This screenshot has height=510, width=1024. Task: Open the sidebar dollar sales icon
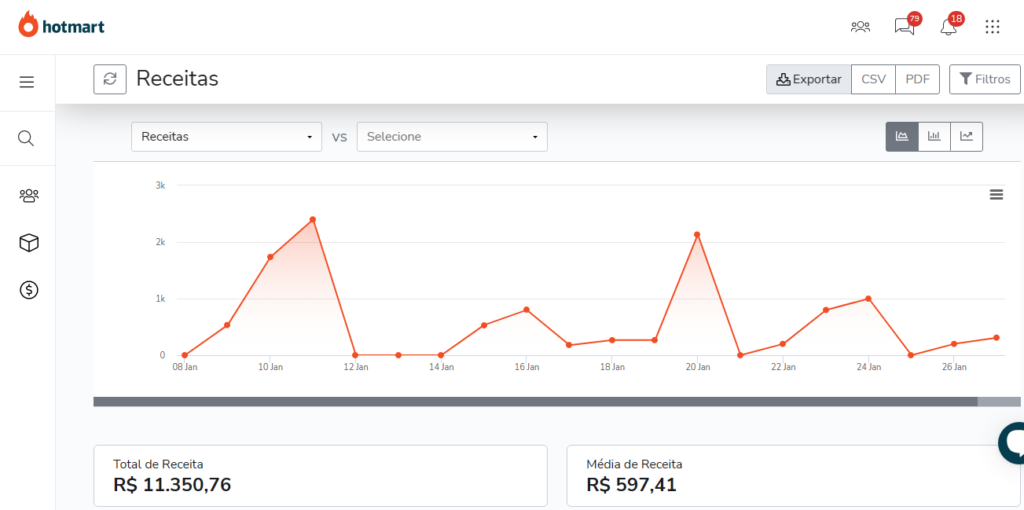29,290
